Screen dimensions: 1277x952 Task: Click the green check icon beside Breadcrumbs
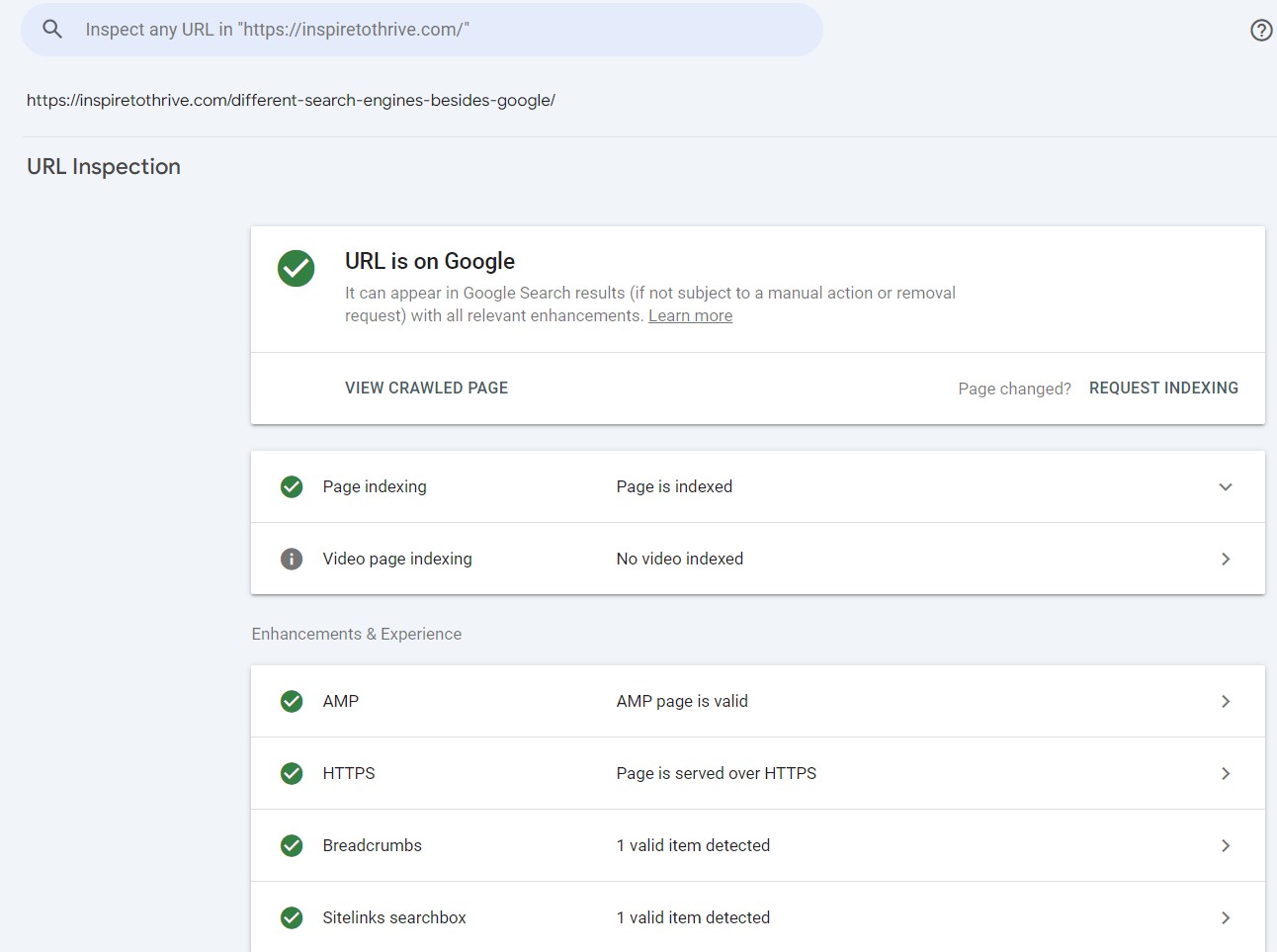point(291,845)
